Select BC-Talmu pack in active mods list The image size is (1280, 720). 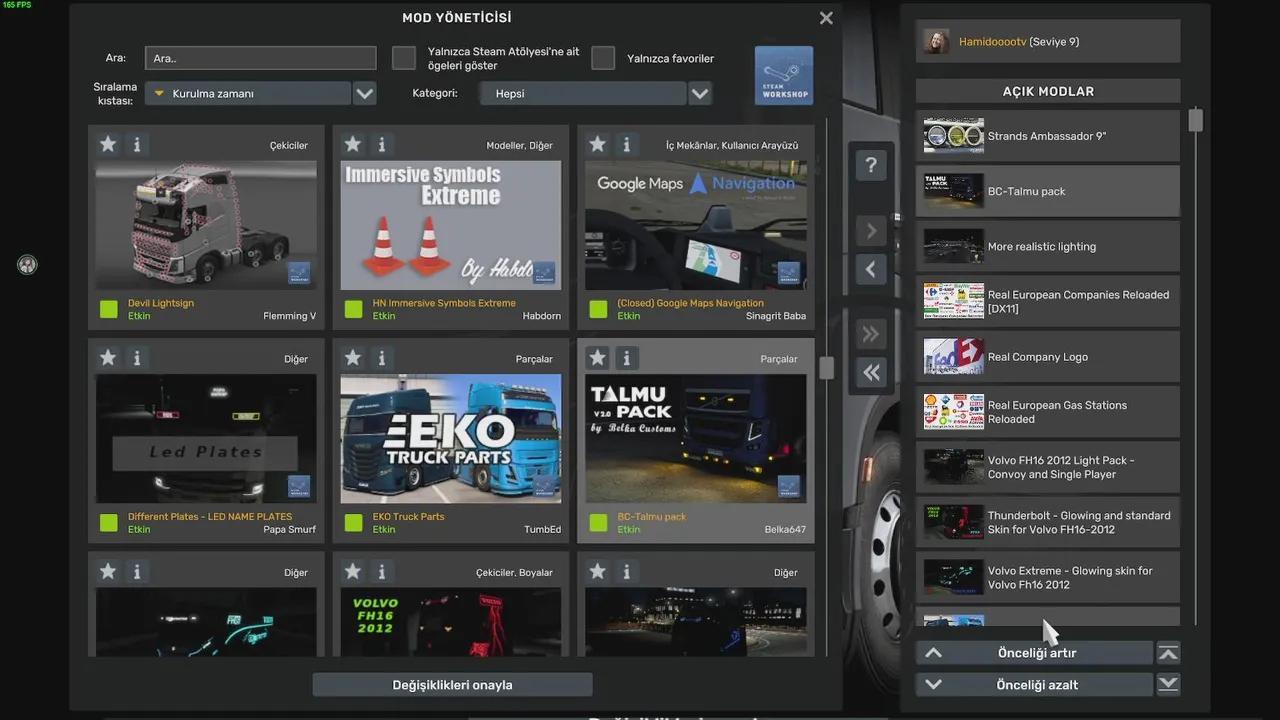[1048, 191]
